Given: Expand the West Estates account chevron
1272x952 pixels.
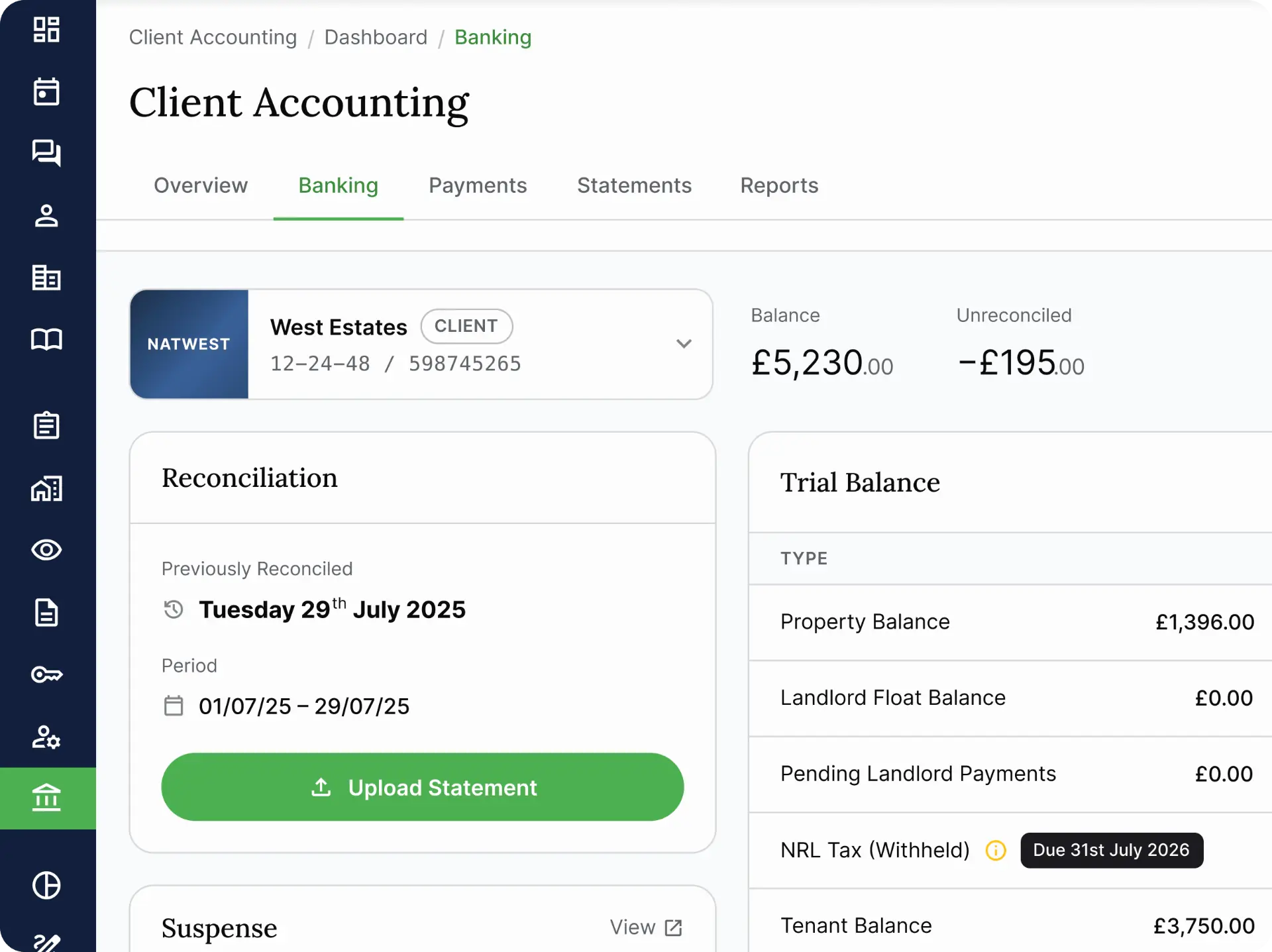Looking at the screenshot, I should point(684,343).
